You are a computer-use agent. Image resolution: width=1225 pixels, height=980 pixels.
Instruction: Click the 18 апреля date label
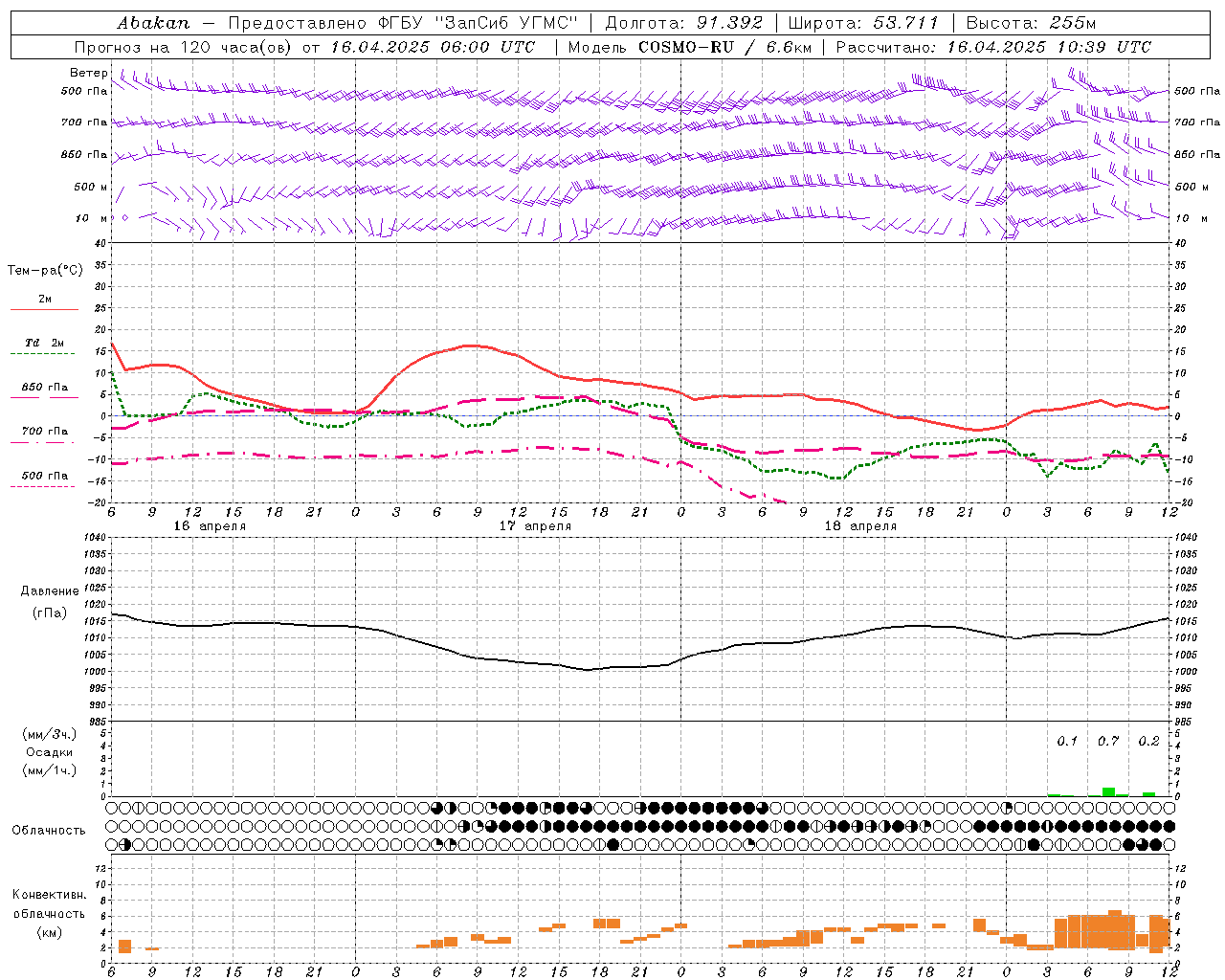click(860, 526)
